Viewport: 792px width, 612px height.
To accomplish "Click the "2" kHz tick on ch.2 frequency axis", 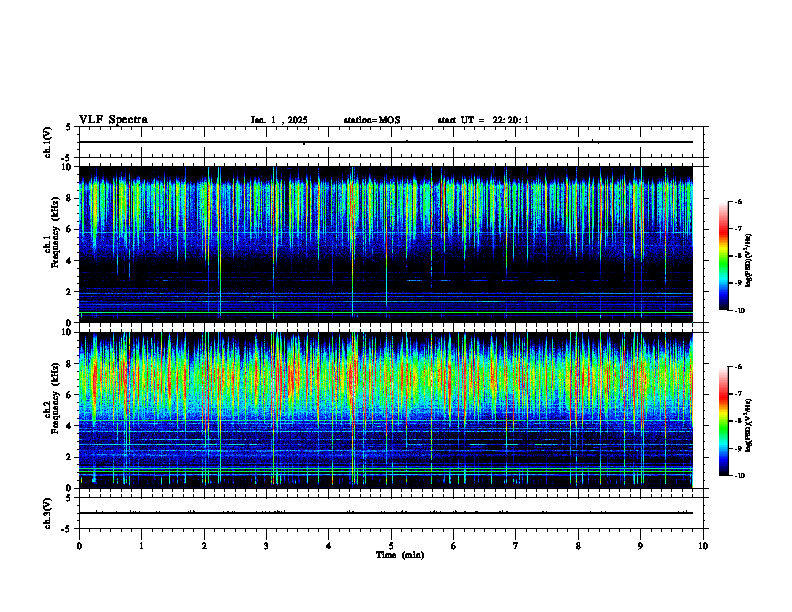I will coord(70,457).
